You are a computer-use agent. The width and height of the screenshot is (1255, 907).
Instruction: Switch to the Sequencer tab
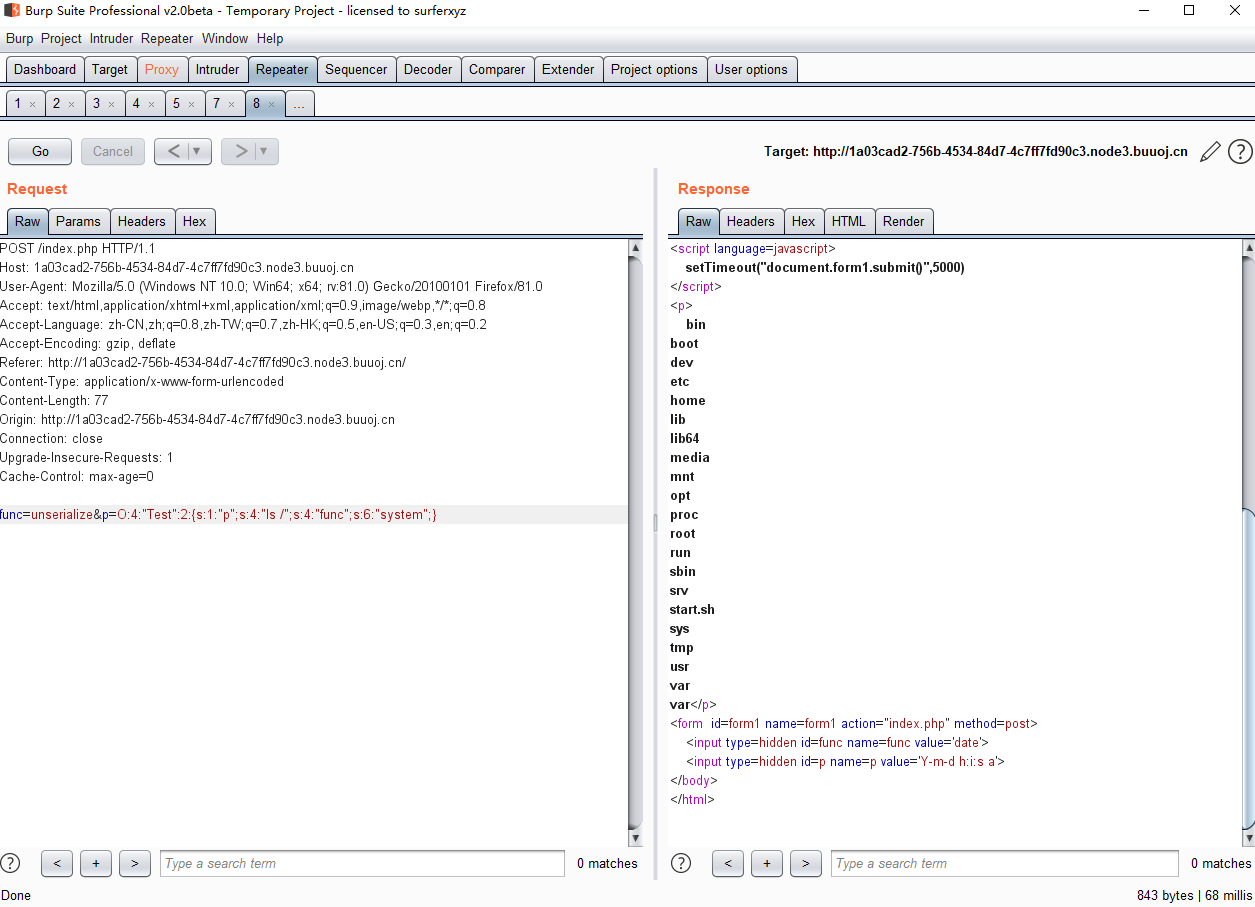(x=356, y=69)
